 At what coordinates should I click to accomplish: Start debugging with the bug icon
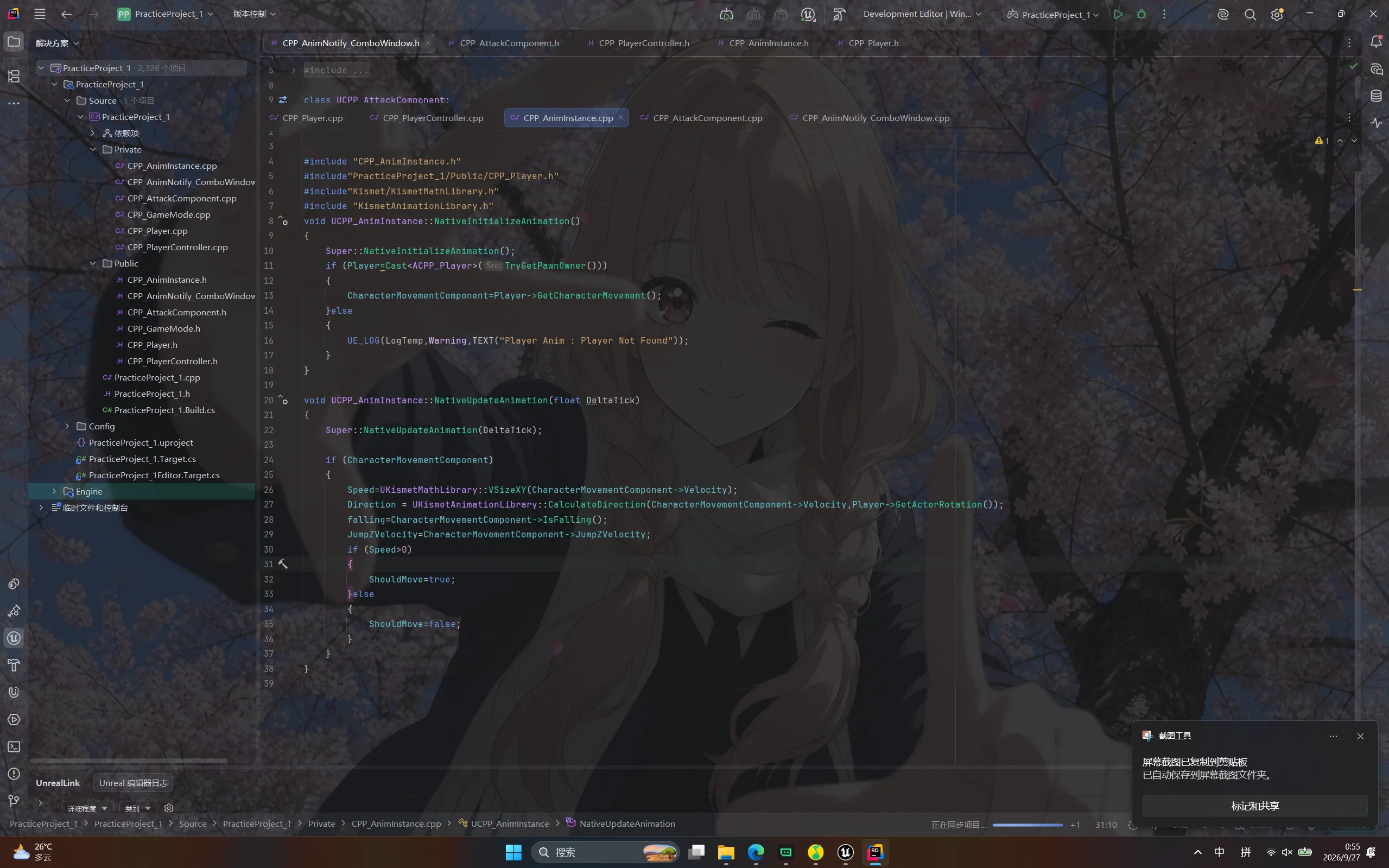point(1141,14)
